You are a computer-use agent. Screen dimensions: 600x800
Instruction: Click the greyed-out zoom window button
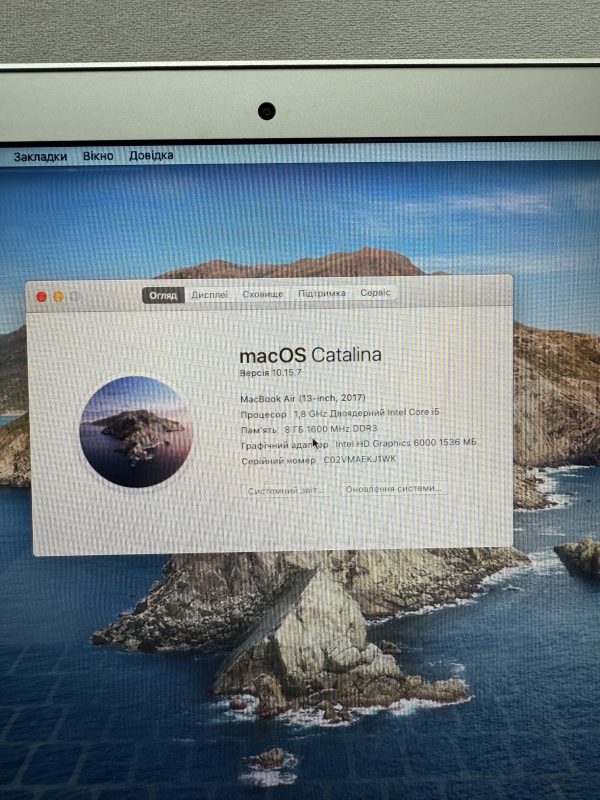tap(76, 296)
